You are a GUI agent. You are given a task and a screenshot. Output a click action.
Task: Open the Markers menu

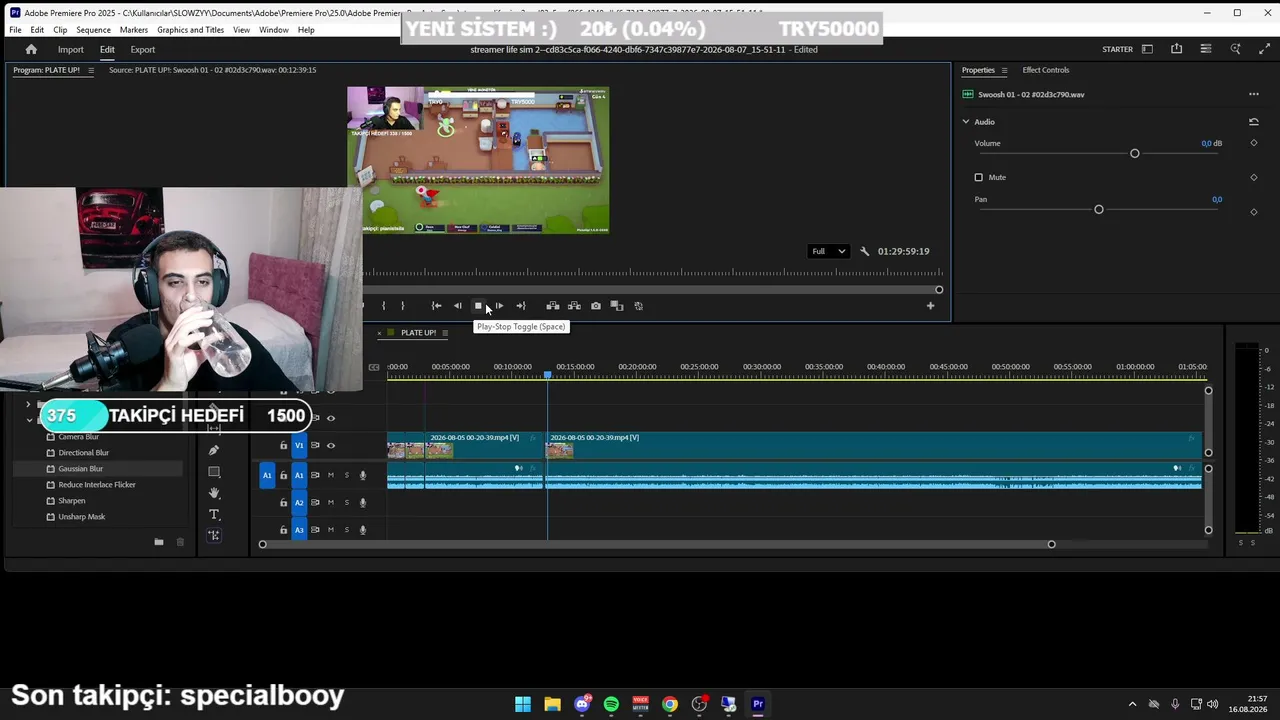(134, 30)
